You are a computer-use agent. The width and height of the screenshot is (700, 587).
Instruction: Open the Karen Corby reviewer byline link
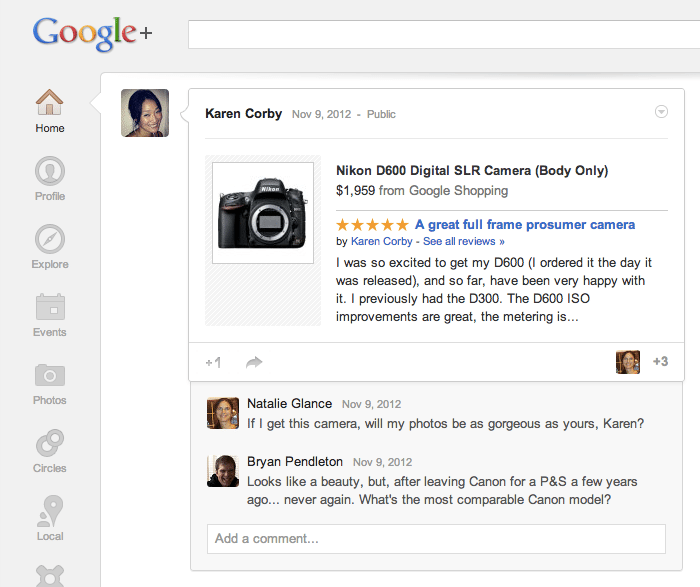point(381,241)
